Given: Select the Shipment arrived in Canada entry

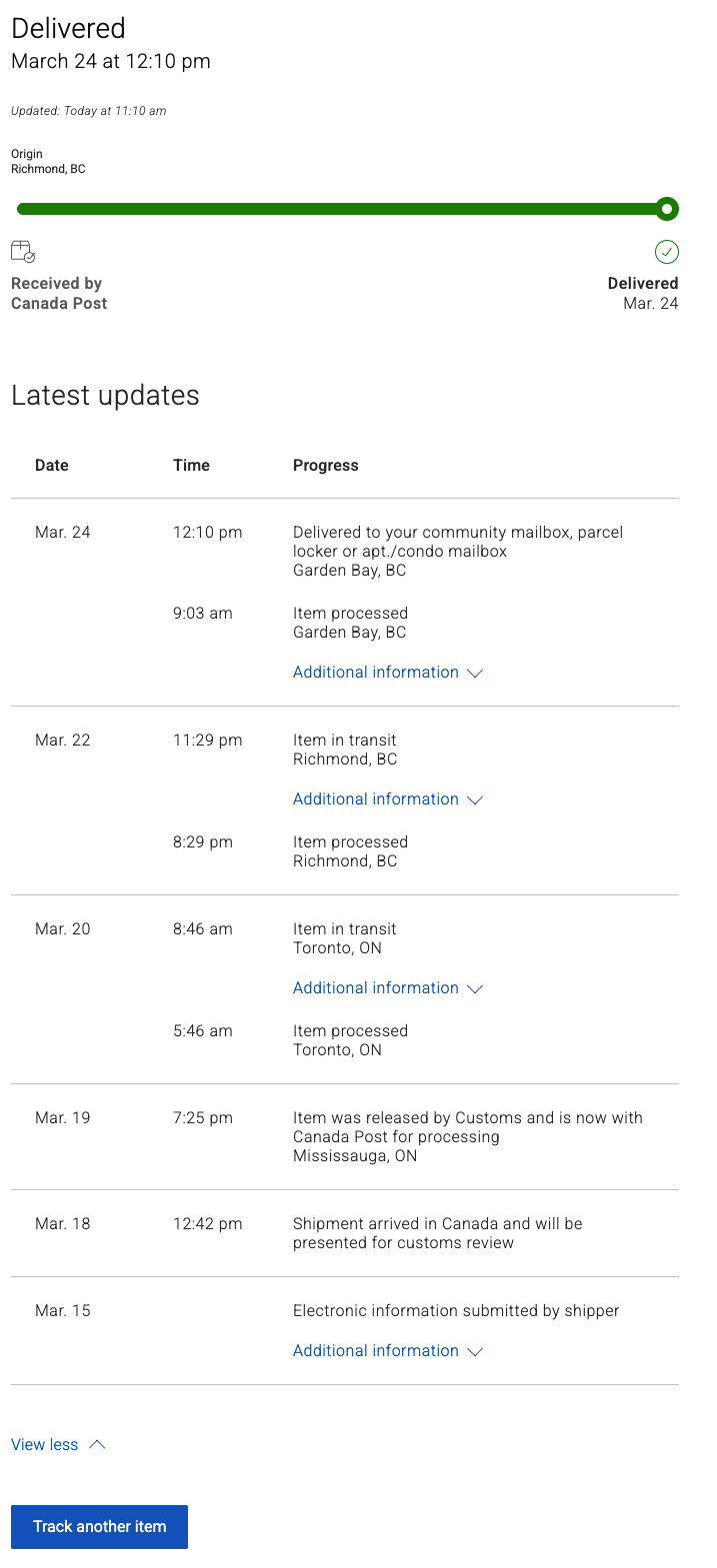Looking at the screenshot, I should pos(437,1233).
